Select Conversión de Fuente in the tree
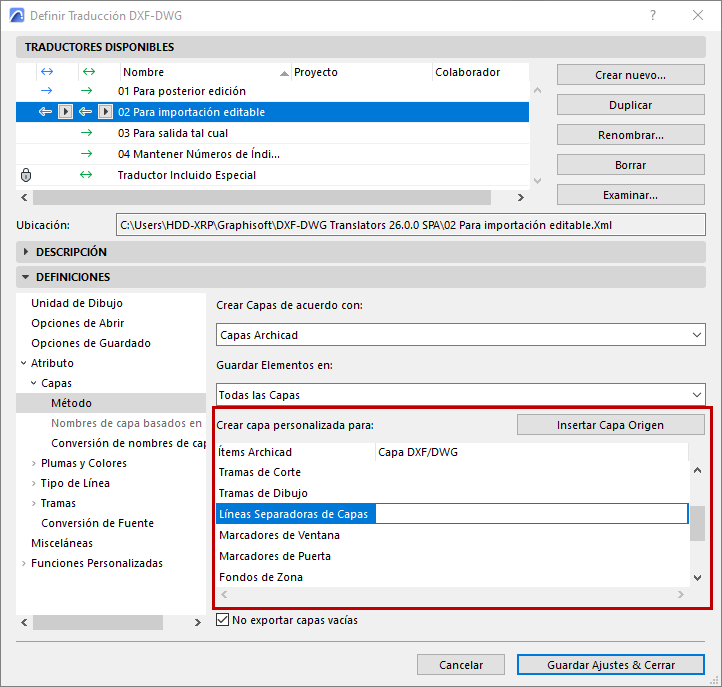 click(97, 523)
